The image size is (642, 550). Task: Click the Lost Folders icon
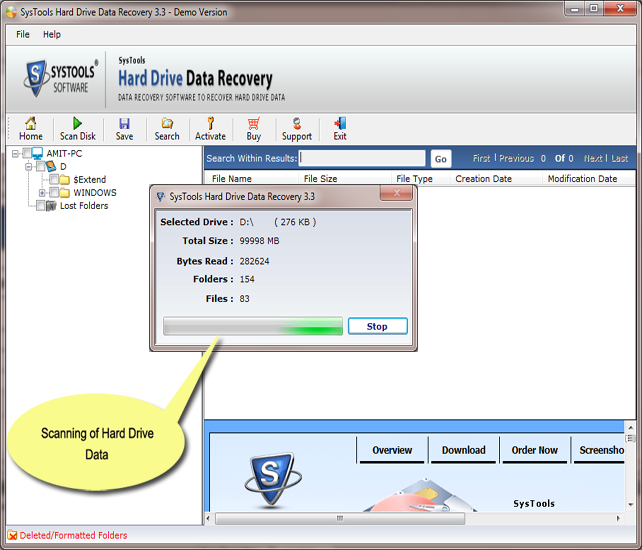[x=51, y=206]
